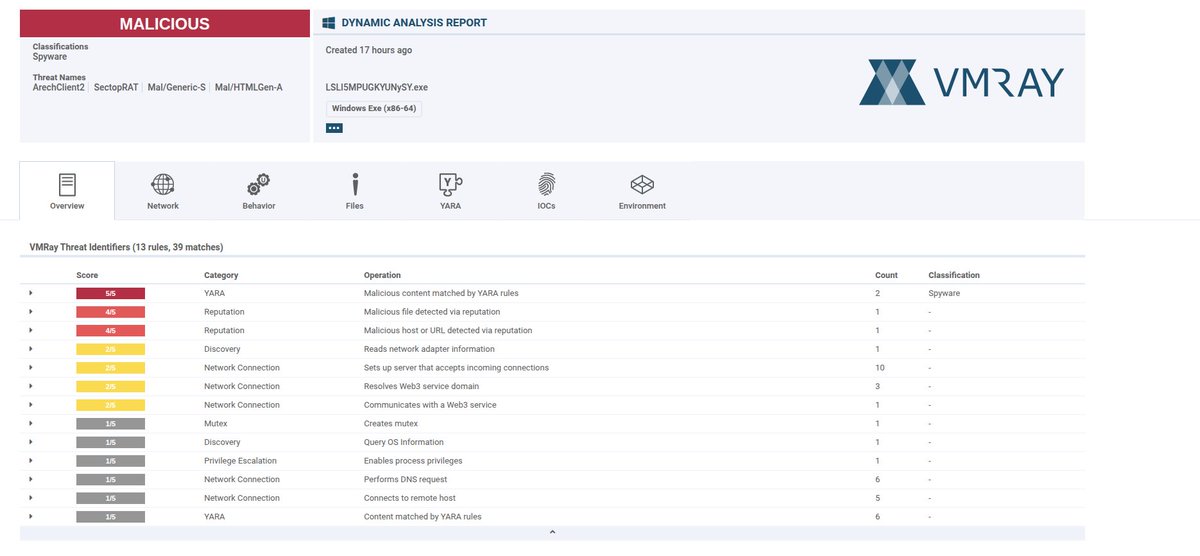Open the Behavior tab
The height and width of the screenshot is (556, 1200).
coord(258,190)
